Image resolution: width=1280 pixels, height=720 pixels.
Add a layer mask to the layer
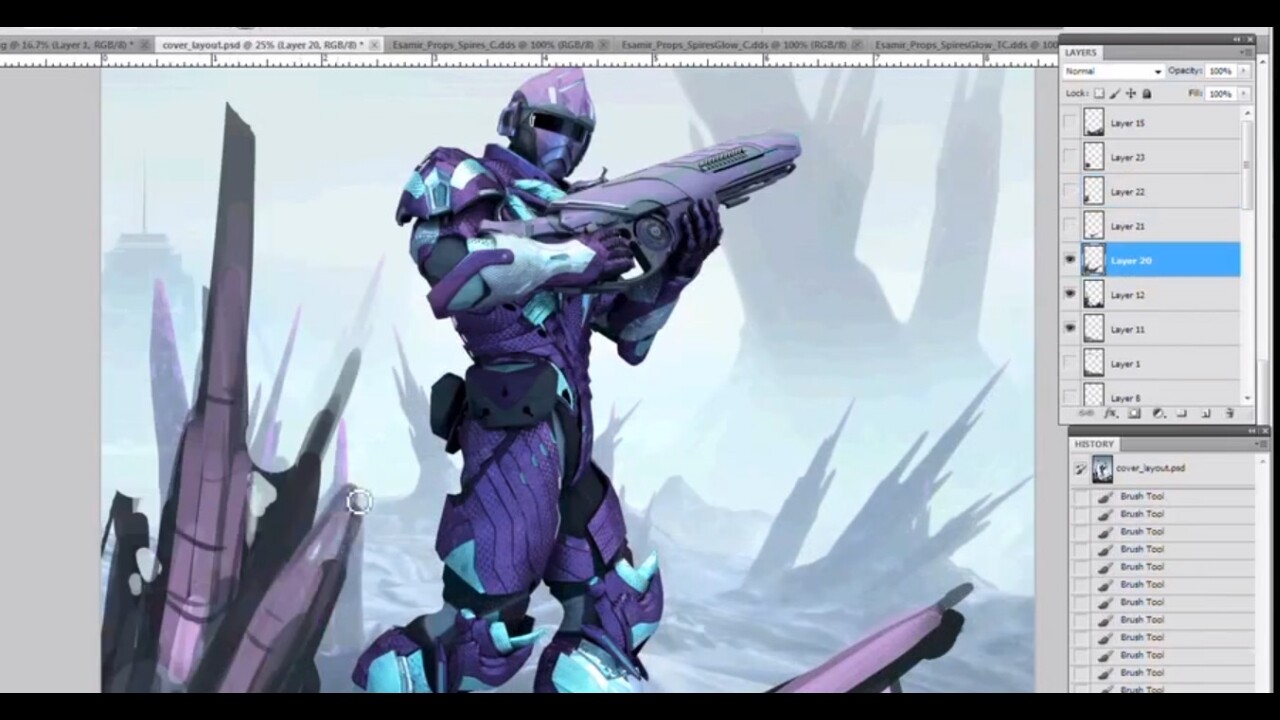click(x=1134, y=414)
